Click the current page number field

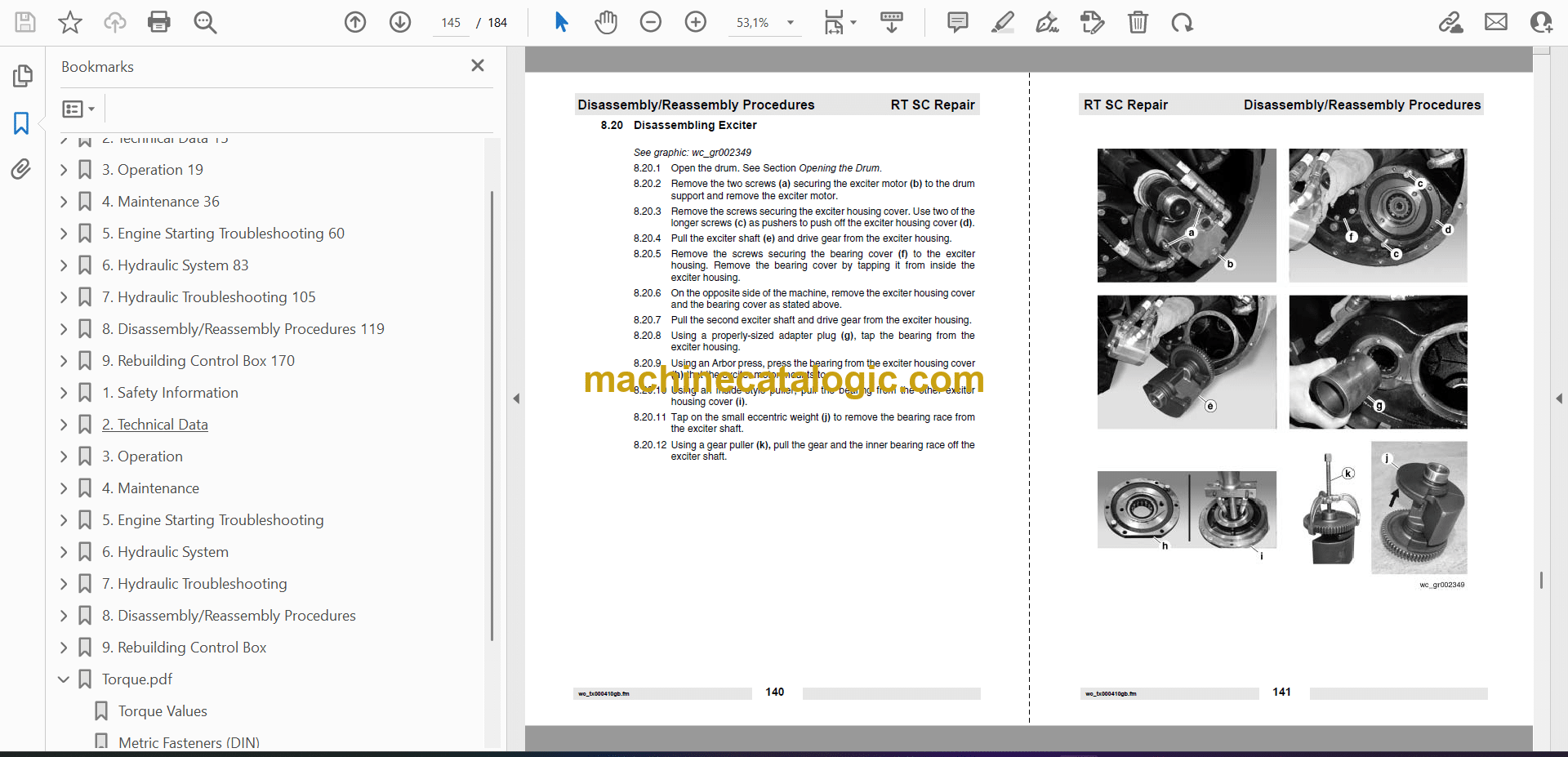coord(452,23)
